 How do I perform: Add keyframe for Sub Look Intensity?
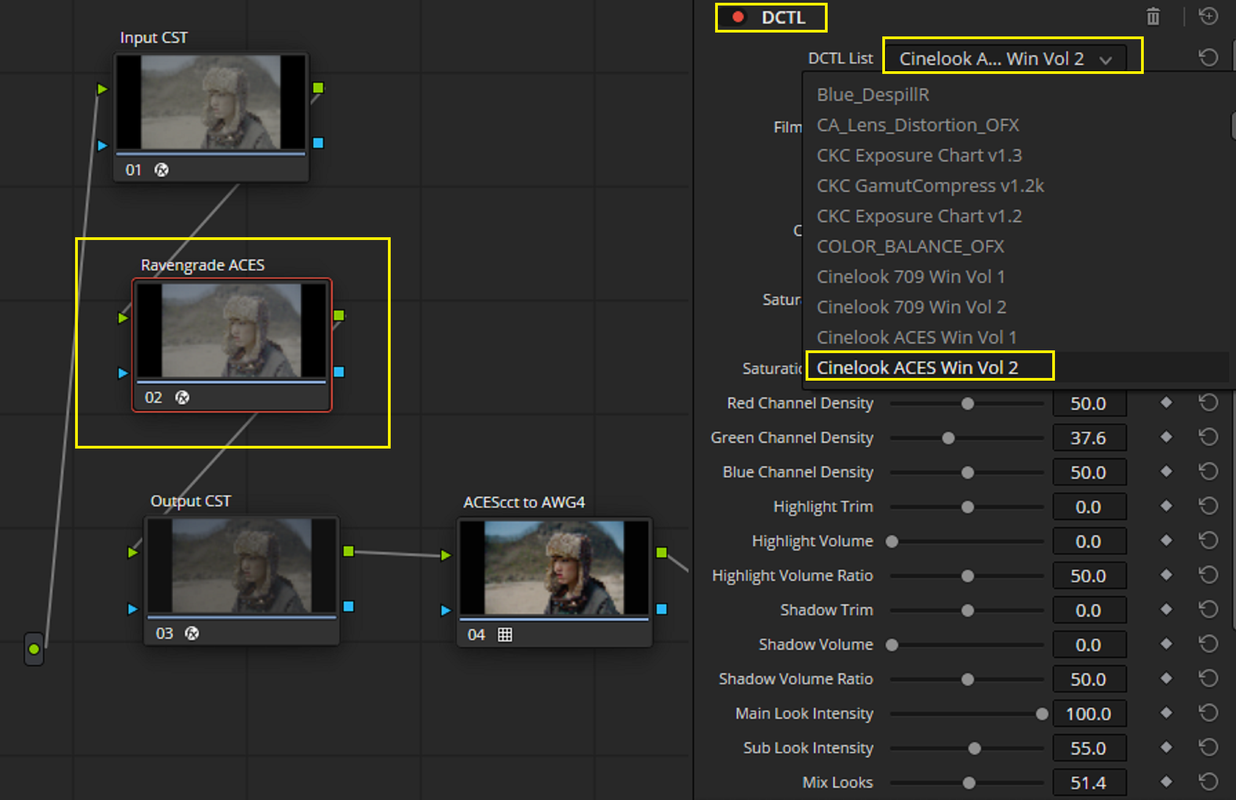point(1166,748)
